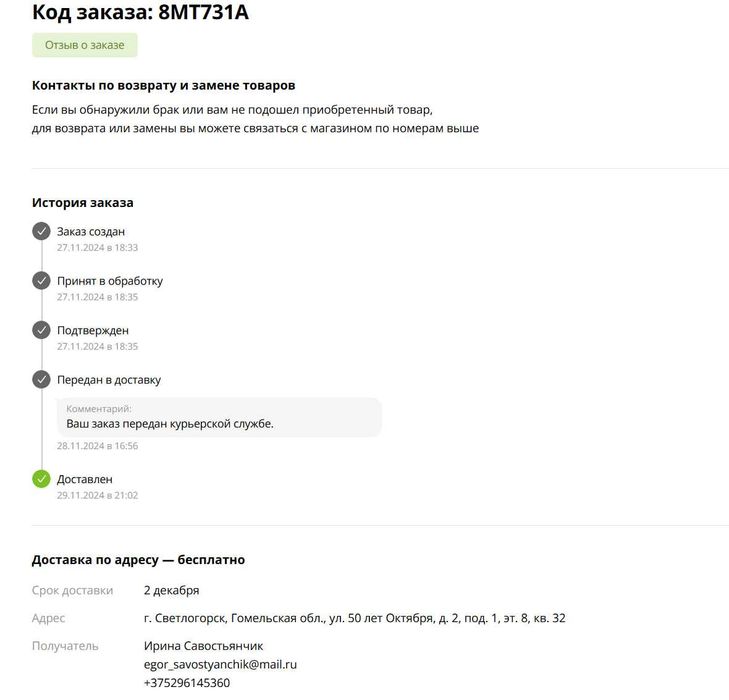Screen dimensions: 729x700
Task: Click the delivery date 2 декабря
Action: point(171,590)
